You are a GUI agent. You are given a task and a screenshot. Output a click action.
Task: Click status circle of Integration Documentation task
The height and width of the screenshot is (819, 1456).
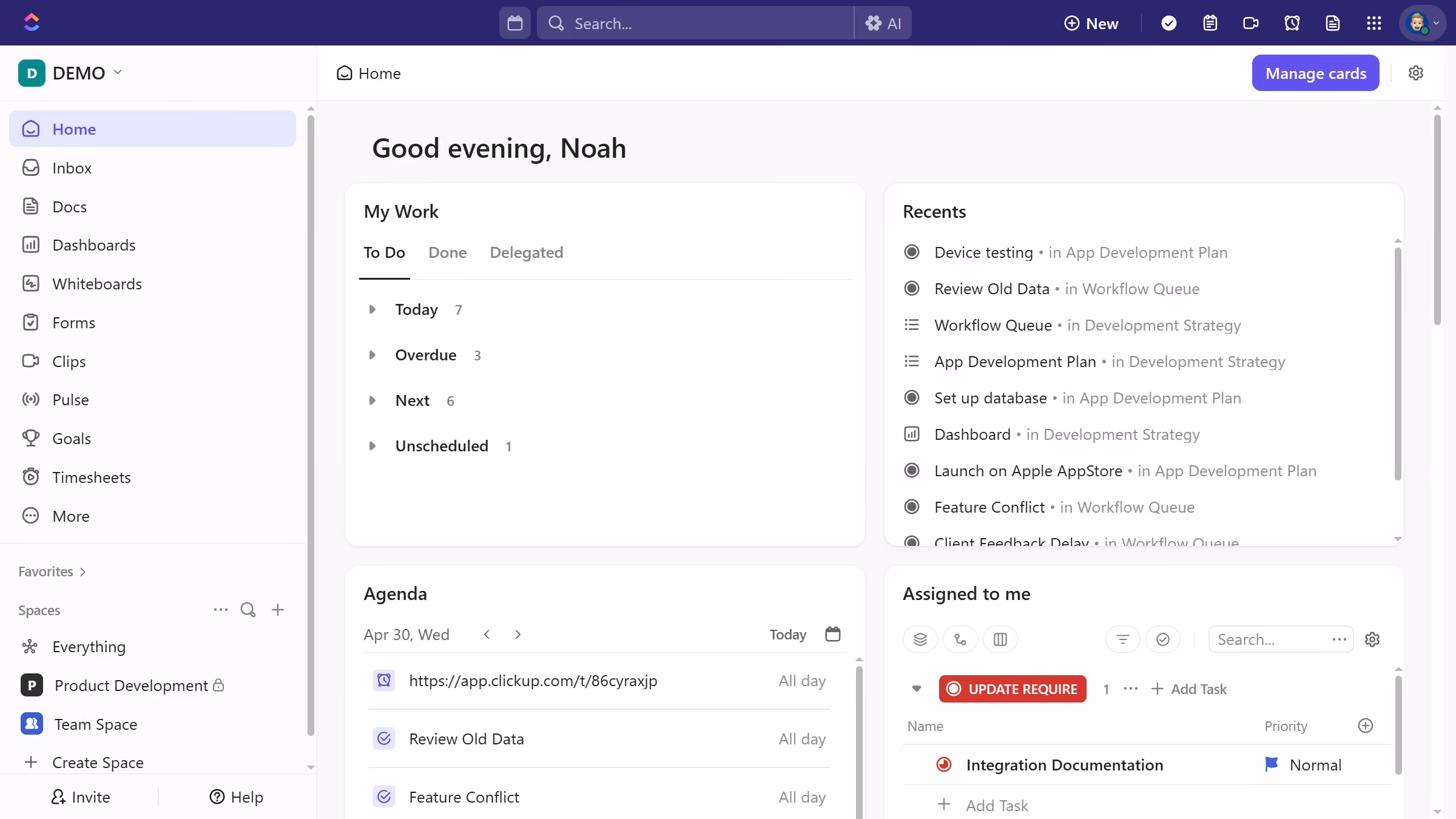pyautogui.click(x=944, y=764)
